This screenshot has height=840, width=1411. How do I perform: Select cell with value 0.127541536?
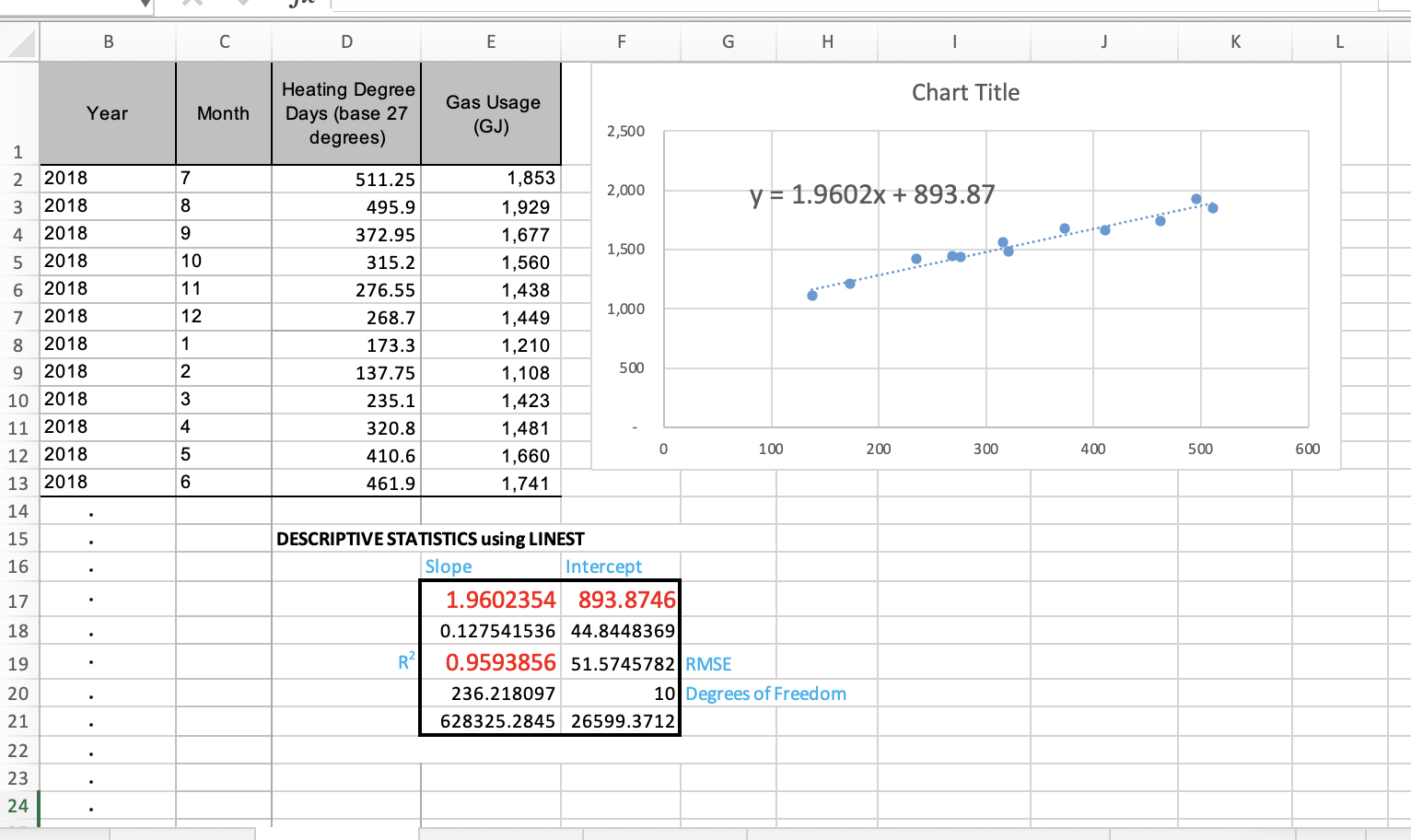pyautogui.click(x=491, y=631)
